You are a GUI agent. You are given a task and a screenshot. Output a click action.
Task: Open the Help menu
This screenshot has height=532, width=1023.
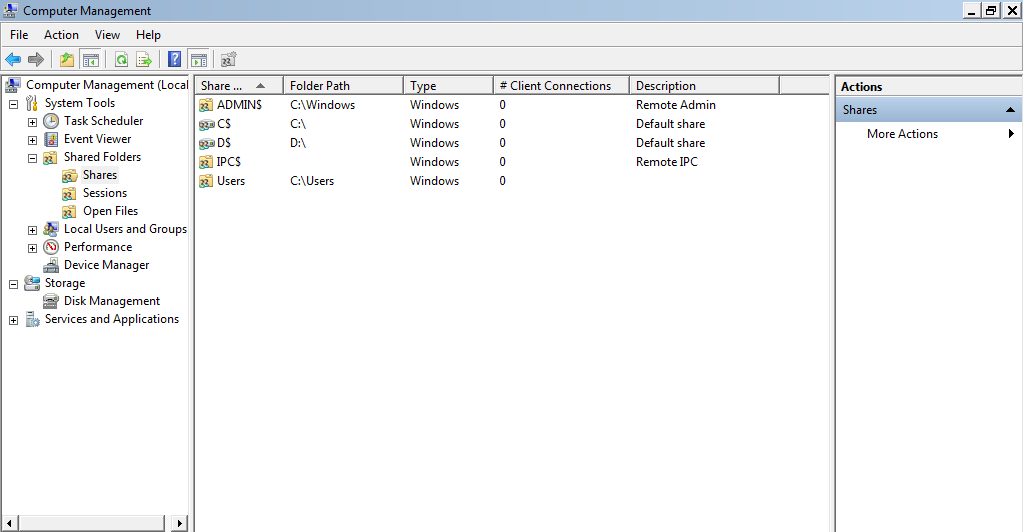pos(148,35)
